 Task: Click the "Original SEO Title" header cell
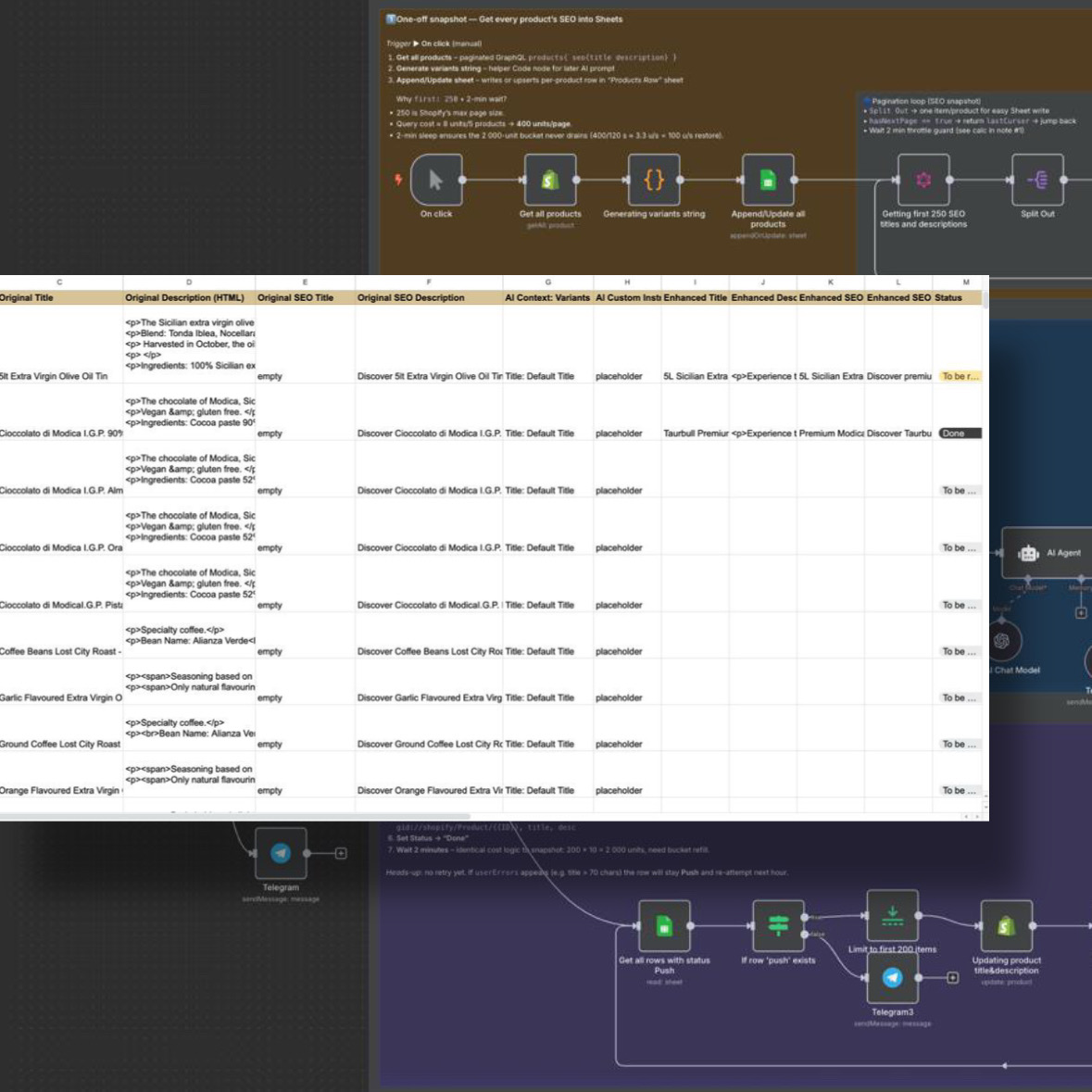pyautogui.click(x=305, y=297)
